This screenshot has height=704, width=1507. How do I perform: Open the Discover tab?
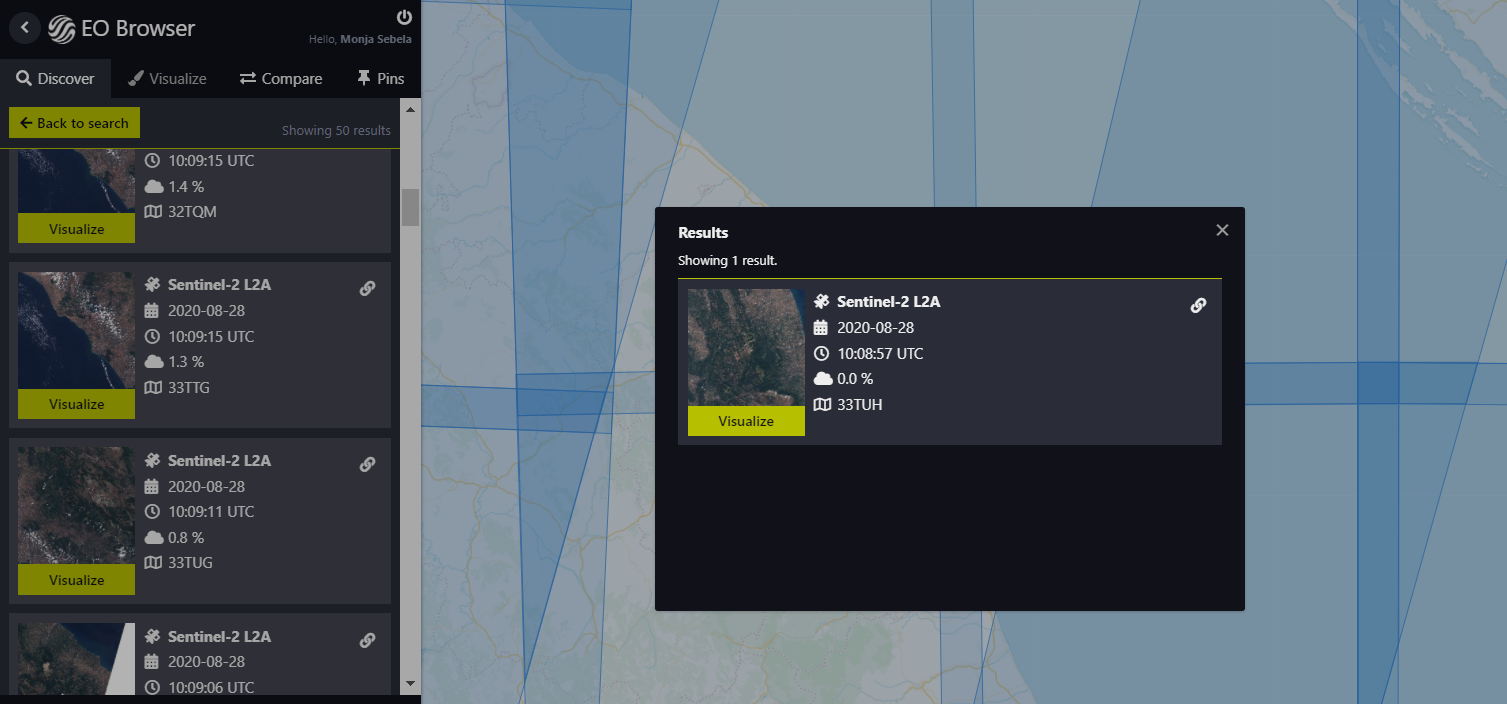click(55, 79)
